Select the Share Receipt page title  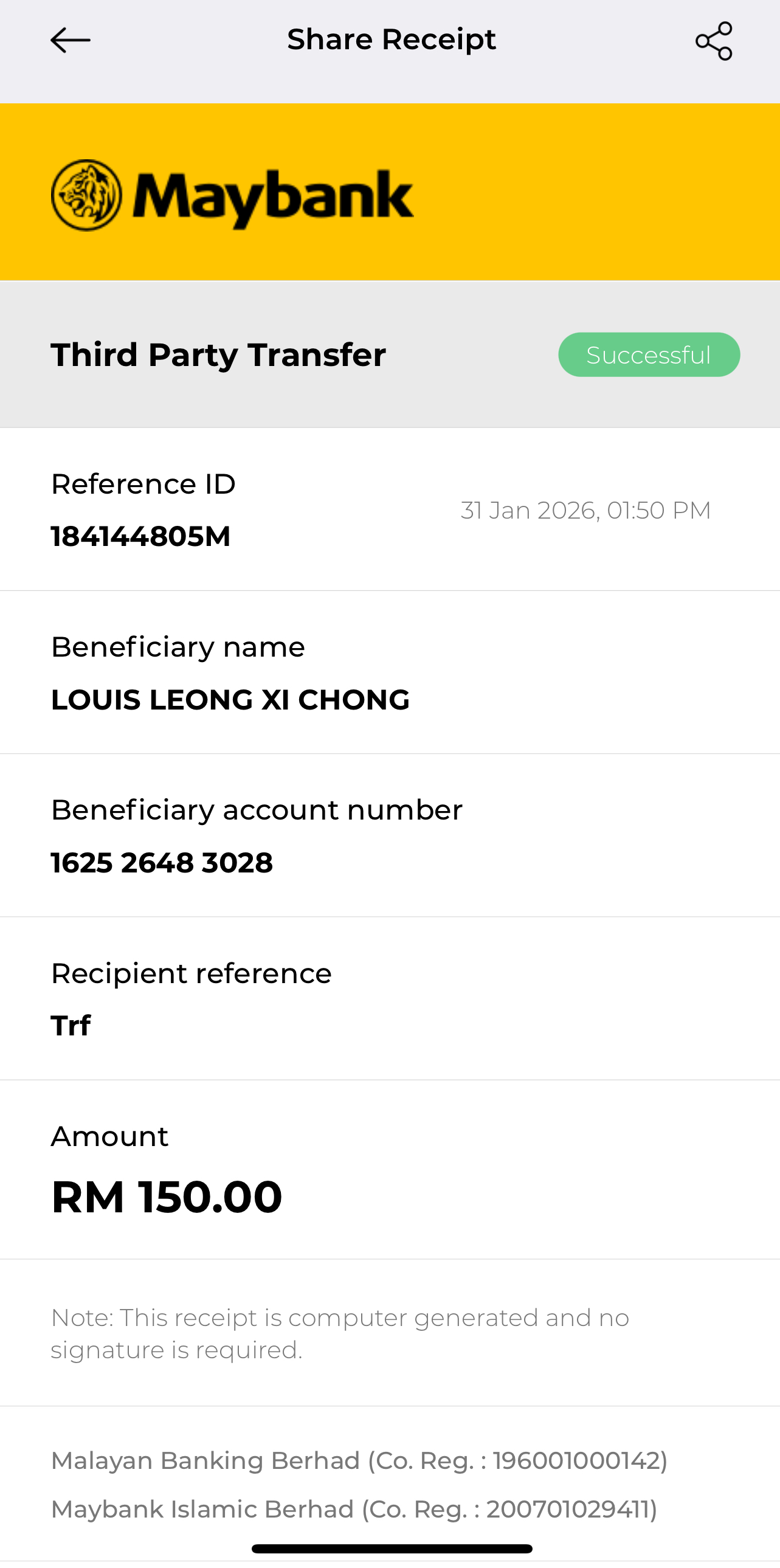coord(392,40)
